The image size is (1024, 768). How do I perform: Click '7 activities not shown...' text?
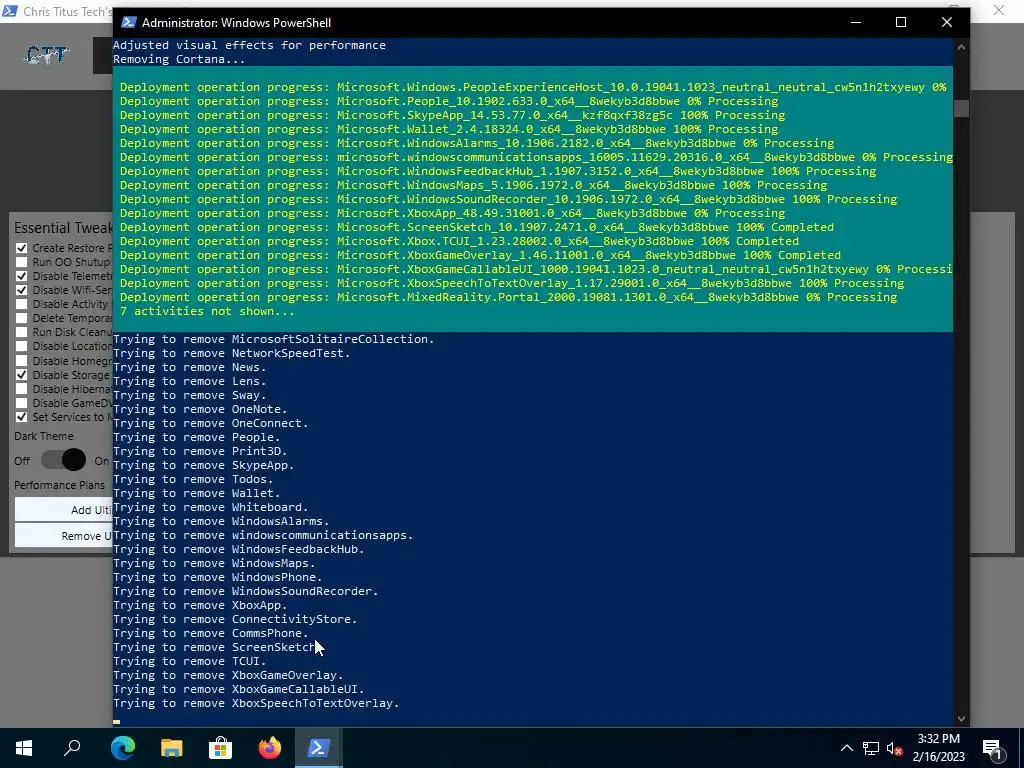pyautogui.click(x=207, y=312)
